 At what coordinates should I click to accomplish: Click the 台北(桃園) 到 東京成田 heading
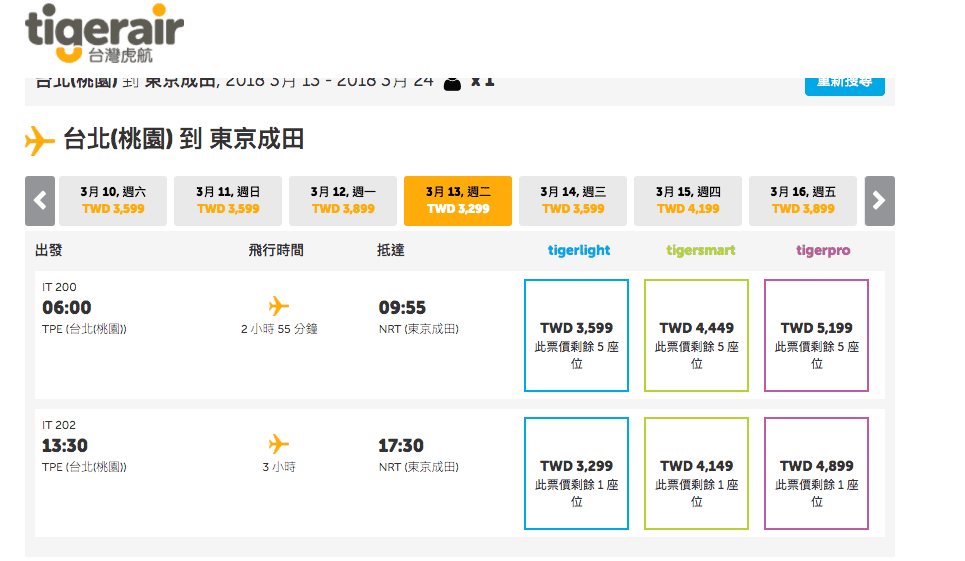(183, 139)
